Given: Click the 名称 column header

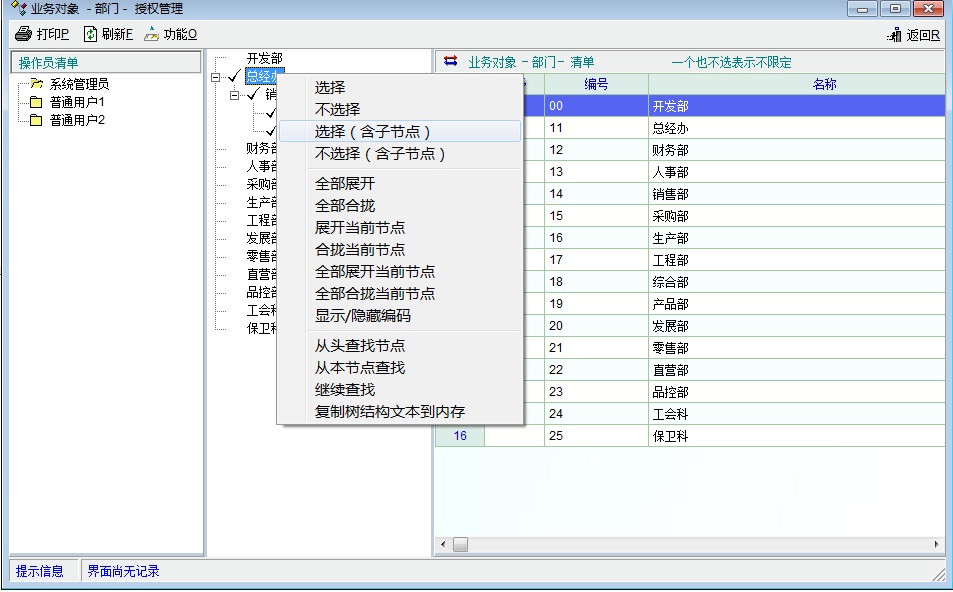Looking at the screenshot, I should click(824, 85).
